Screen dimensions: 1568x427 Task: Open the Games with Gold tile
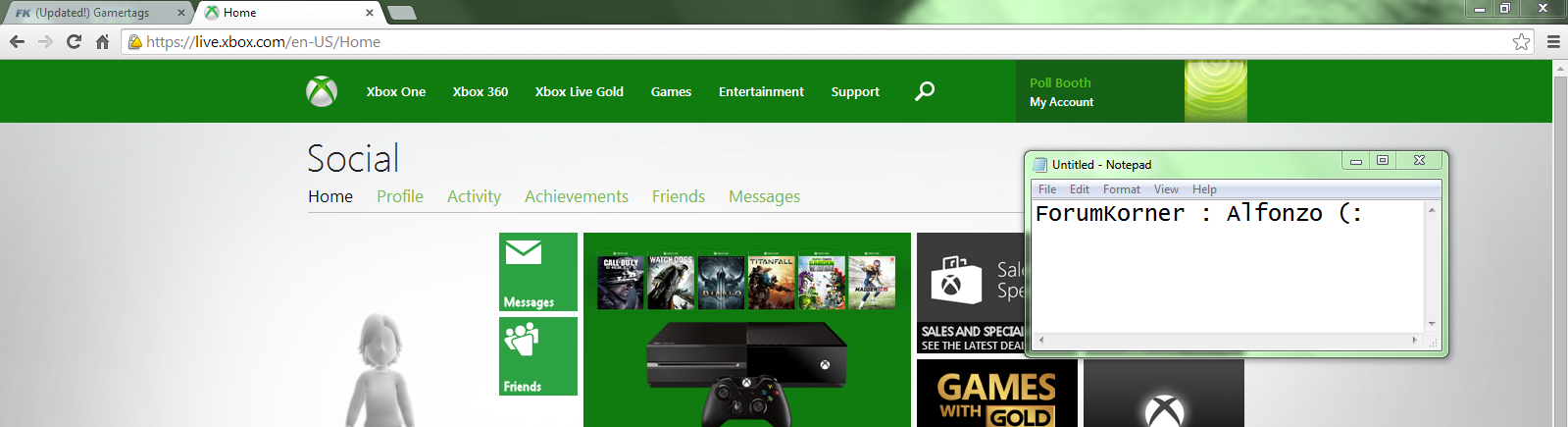997,393
